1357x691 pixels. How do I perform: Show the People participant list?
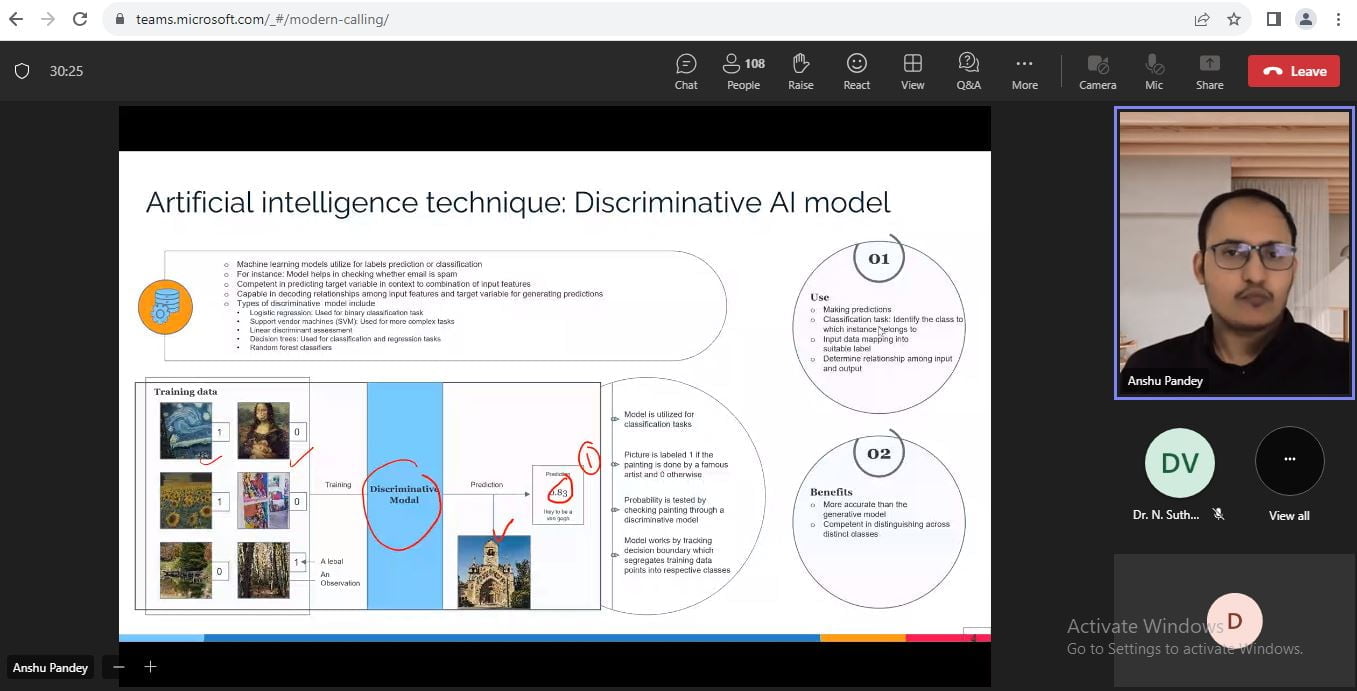[743, 71]
